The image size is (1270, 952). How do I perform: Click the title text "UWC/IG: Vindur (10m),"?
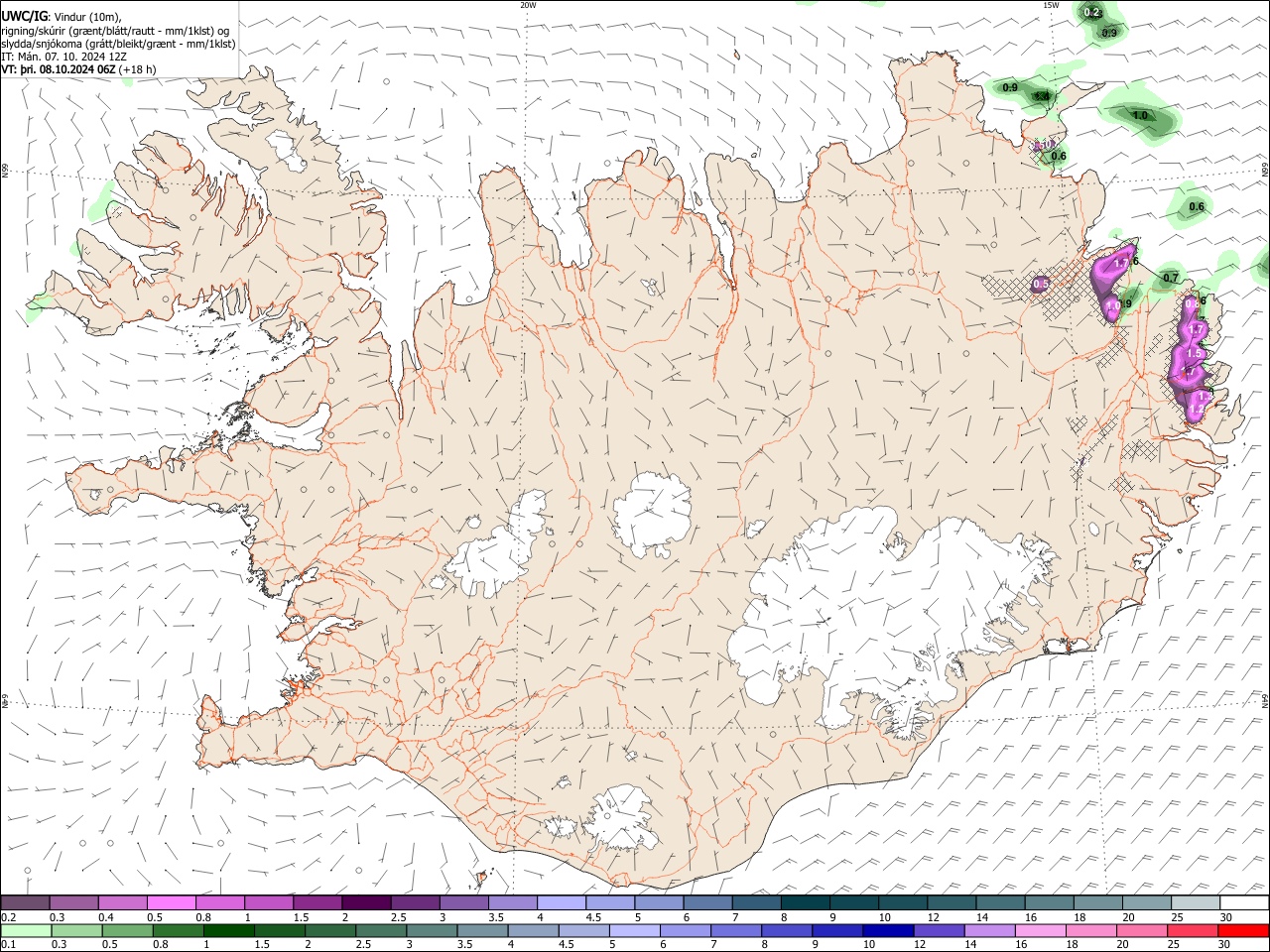coord(61,16)
